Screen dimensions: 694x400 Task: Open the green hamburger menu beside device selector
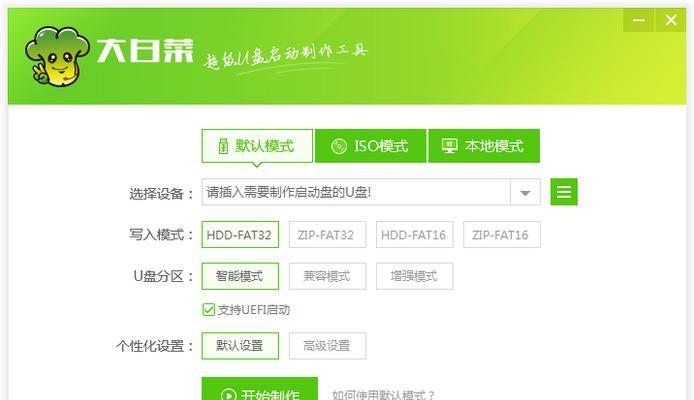click(x=564, y=192)
